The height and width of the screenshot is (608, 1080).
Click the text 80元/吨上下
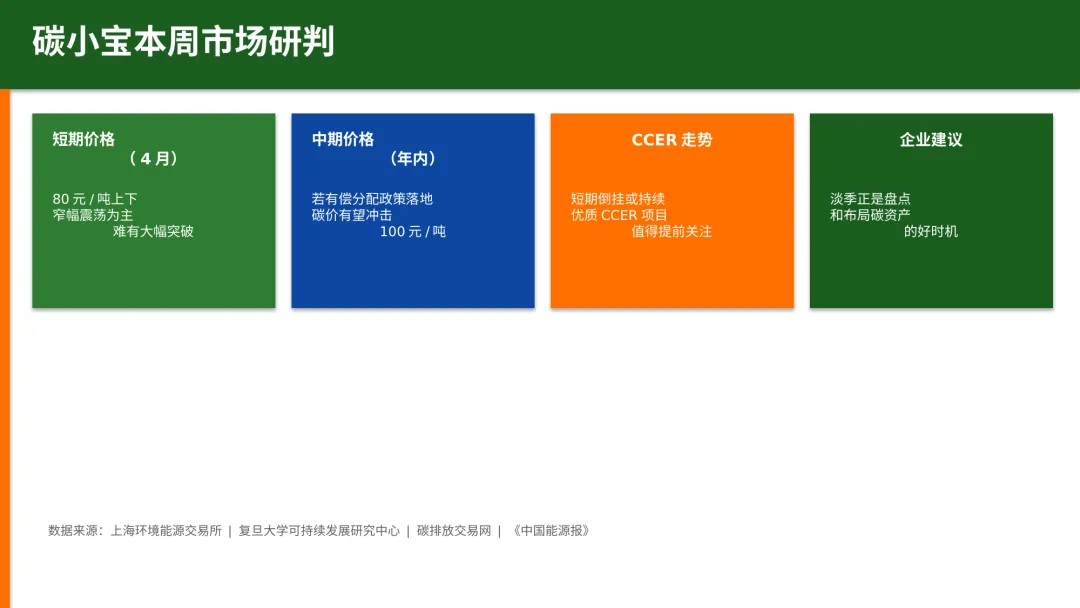(x=95, y=199)
